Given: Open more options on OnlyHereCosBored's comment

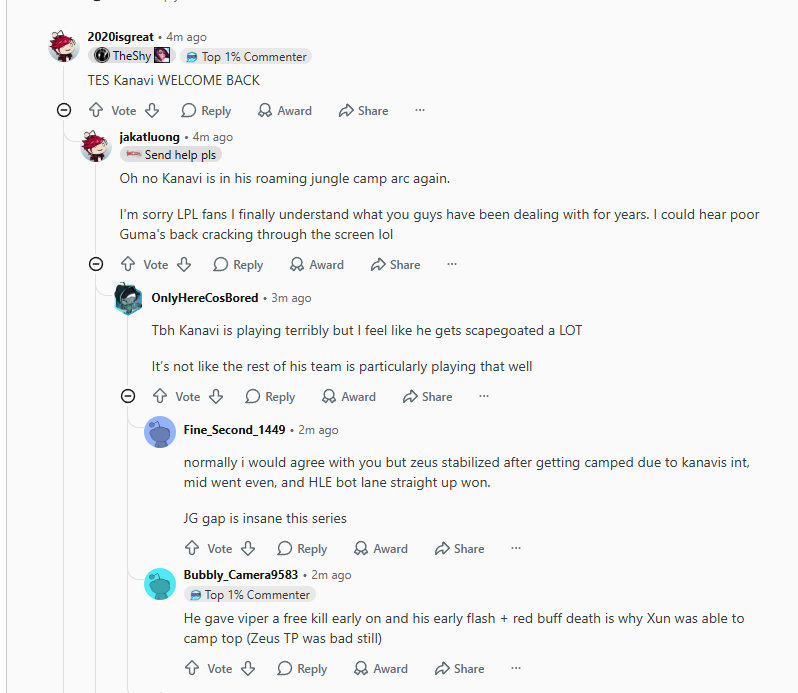Looking at the screenshot, I should [484, 396].
